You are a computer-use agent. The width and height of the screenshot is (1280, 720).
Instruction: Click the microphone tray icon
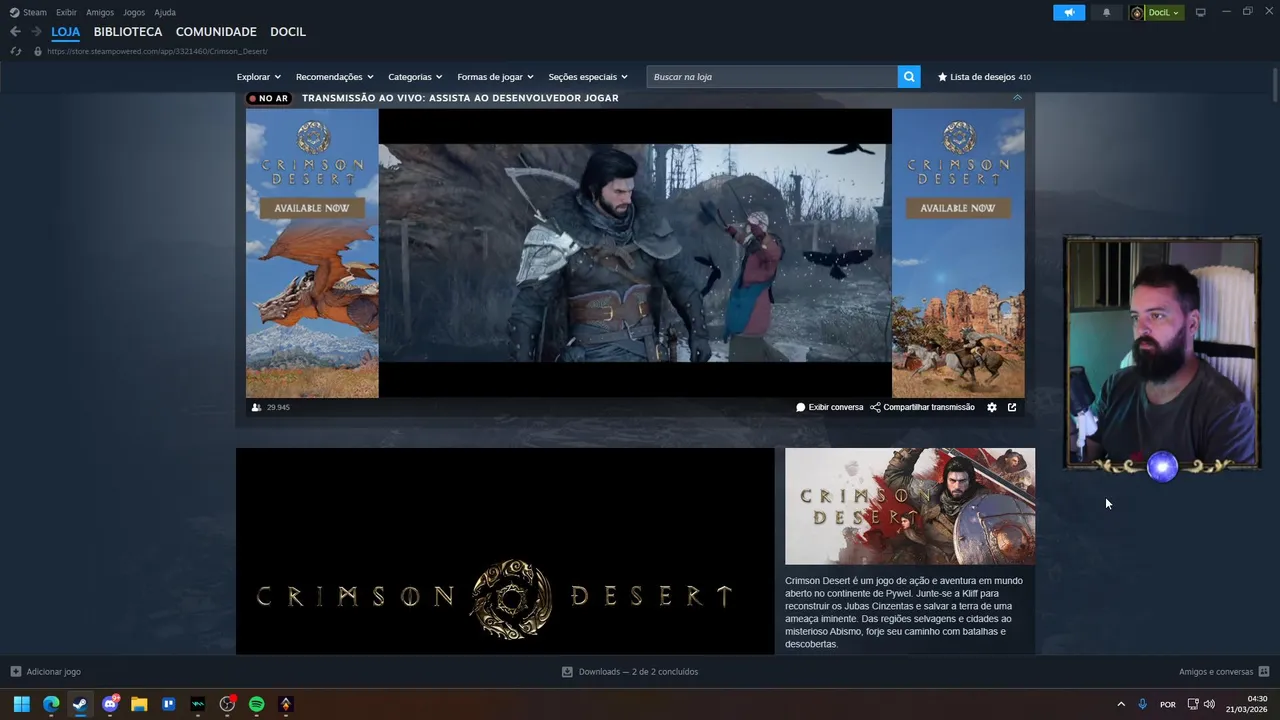point(1143,704)
